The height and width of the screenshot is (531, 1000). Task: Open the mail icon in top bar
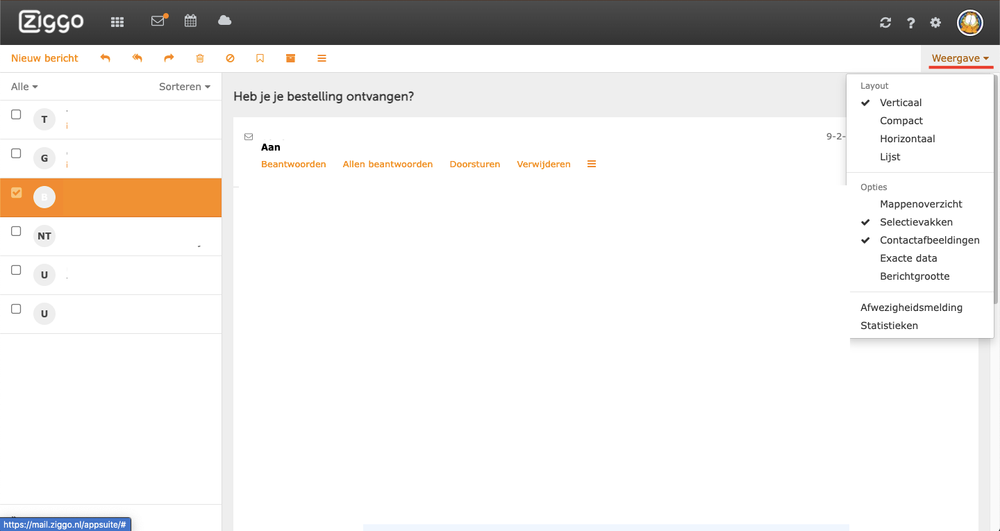(x=158, y=20)
